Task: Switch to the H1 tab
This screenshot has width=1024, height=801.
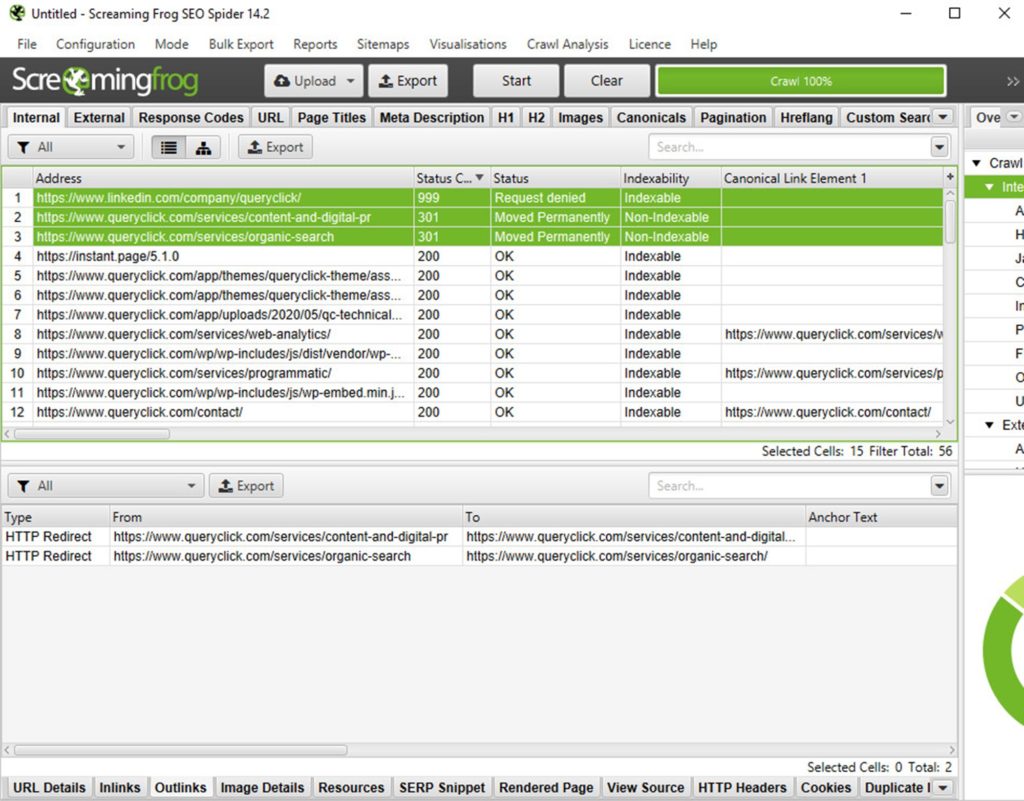Action: pyautogui.click(x=505, y=118)
